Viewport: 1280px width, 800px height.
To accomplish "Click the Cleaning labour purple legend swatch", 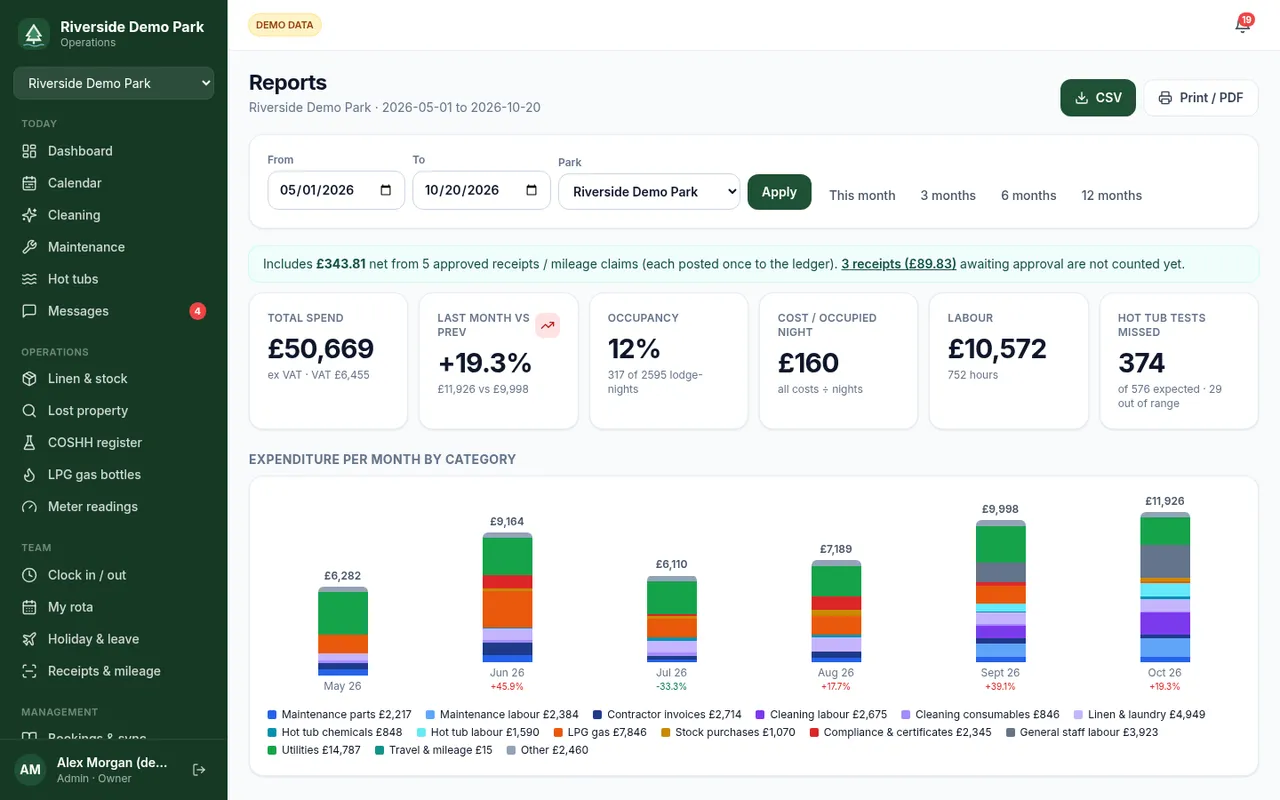I will click(760, 714).
